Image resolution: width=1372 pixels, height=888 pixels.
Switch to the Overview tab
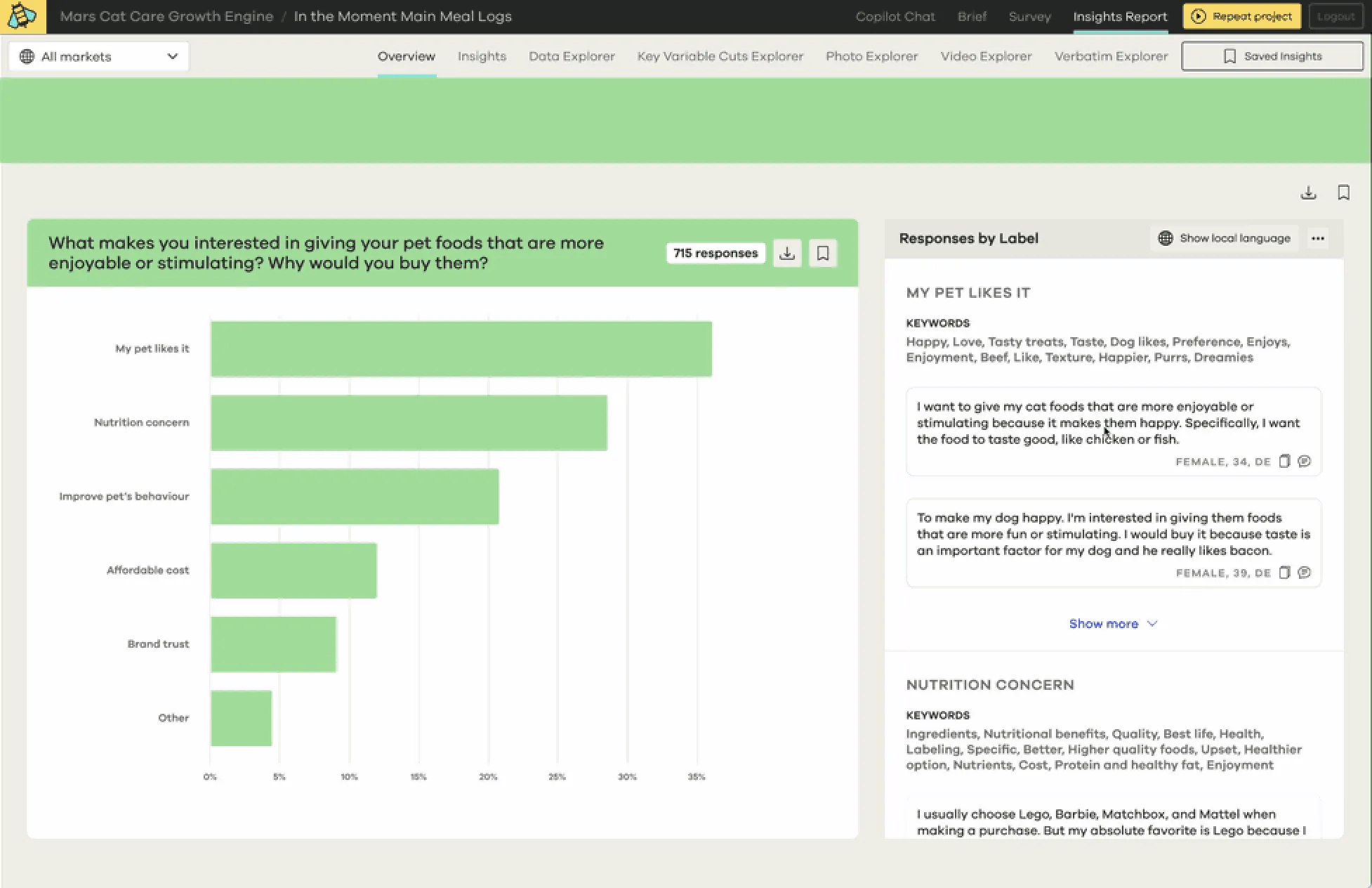click(x=407, y=56)
